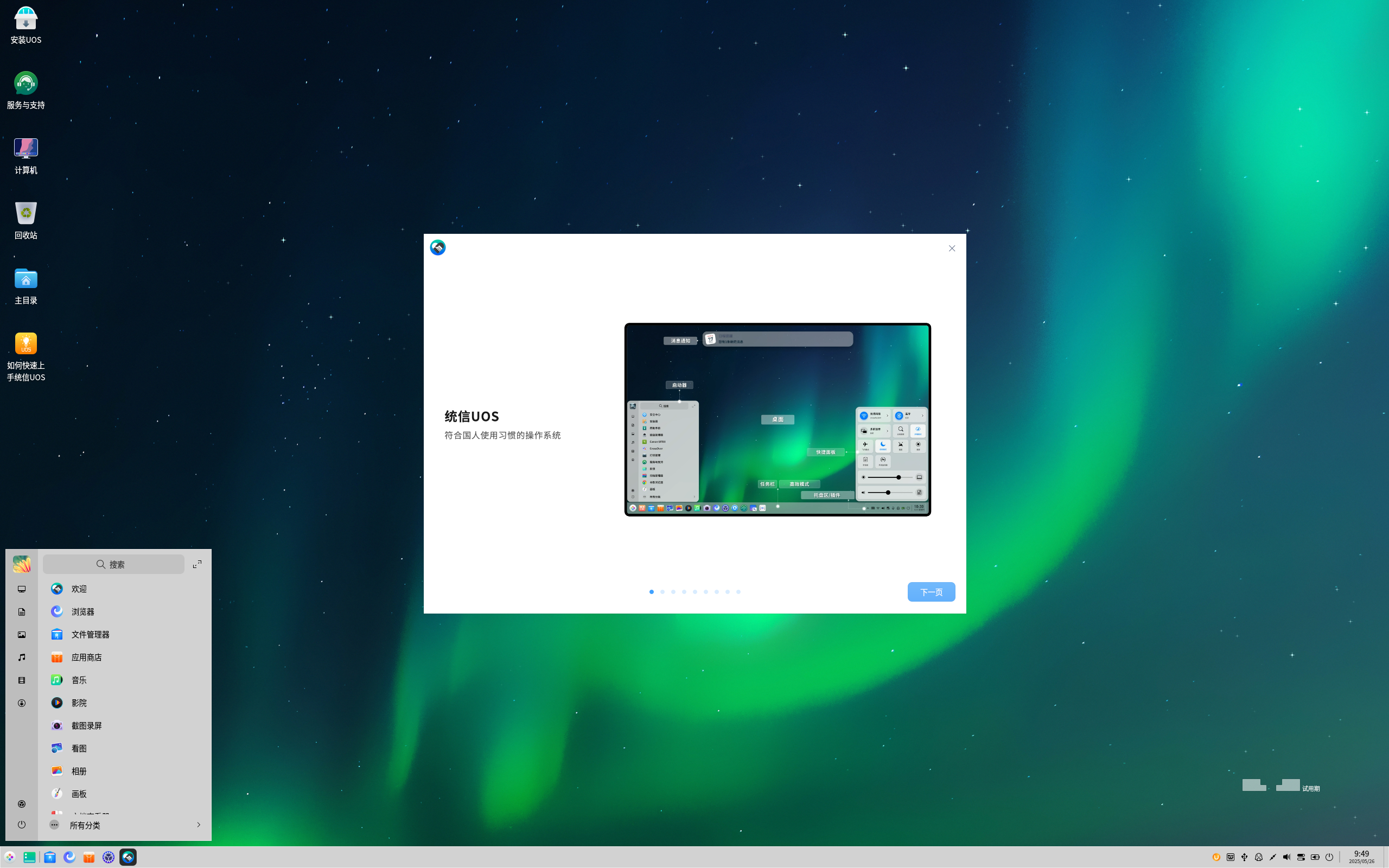Open 画板 app in launcher list
The width and height of the screenshot is (1389, 868).
(x=125, y=794)
